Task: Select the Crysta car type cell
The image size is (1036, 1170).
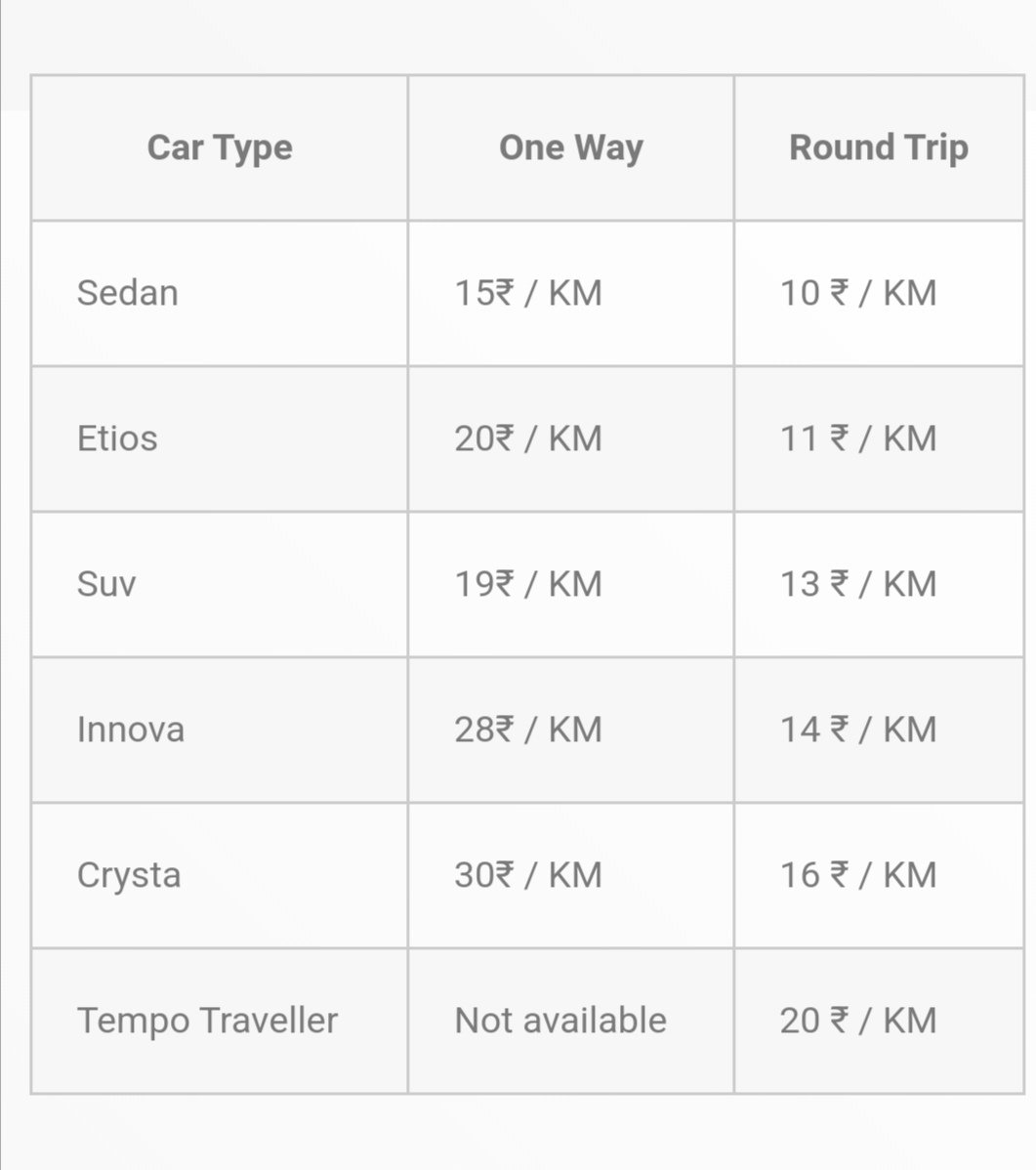Action: click(220, 875)
